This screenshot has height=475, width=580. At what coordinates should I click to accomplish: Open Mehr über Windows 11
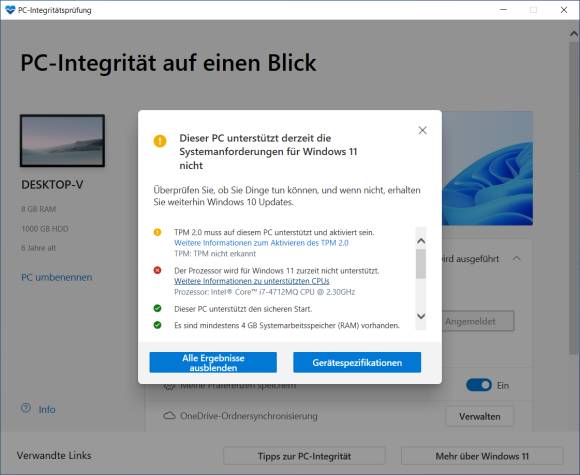click(482, 456)
